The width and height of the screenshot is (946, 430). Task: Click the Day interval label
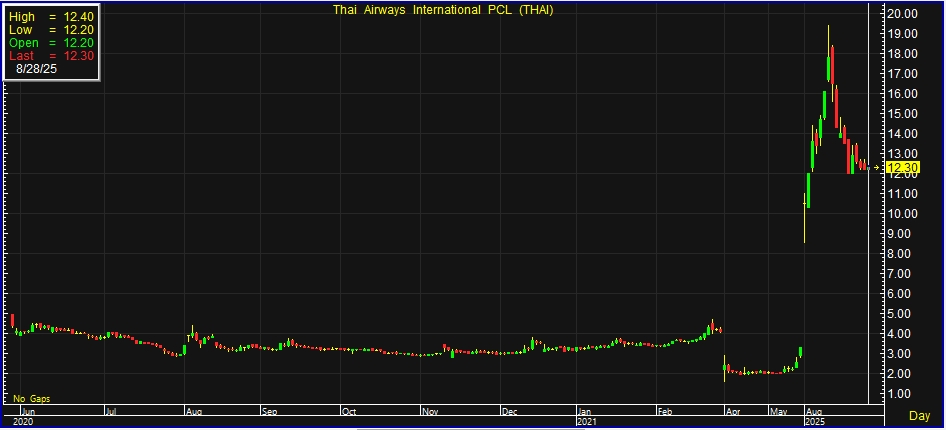(x=919, y=416)
